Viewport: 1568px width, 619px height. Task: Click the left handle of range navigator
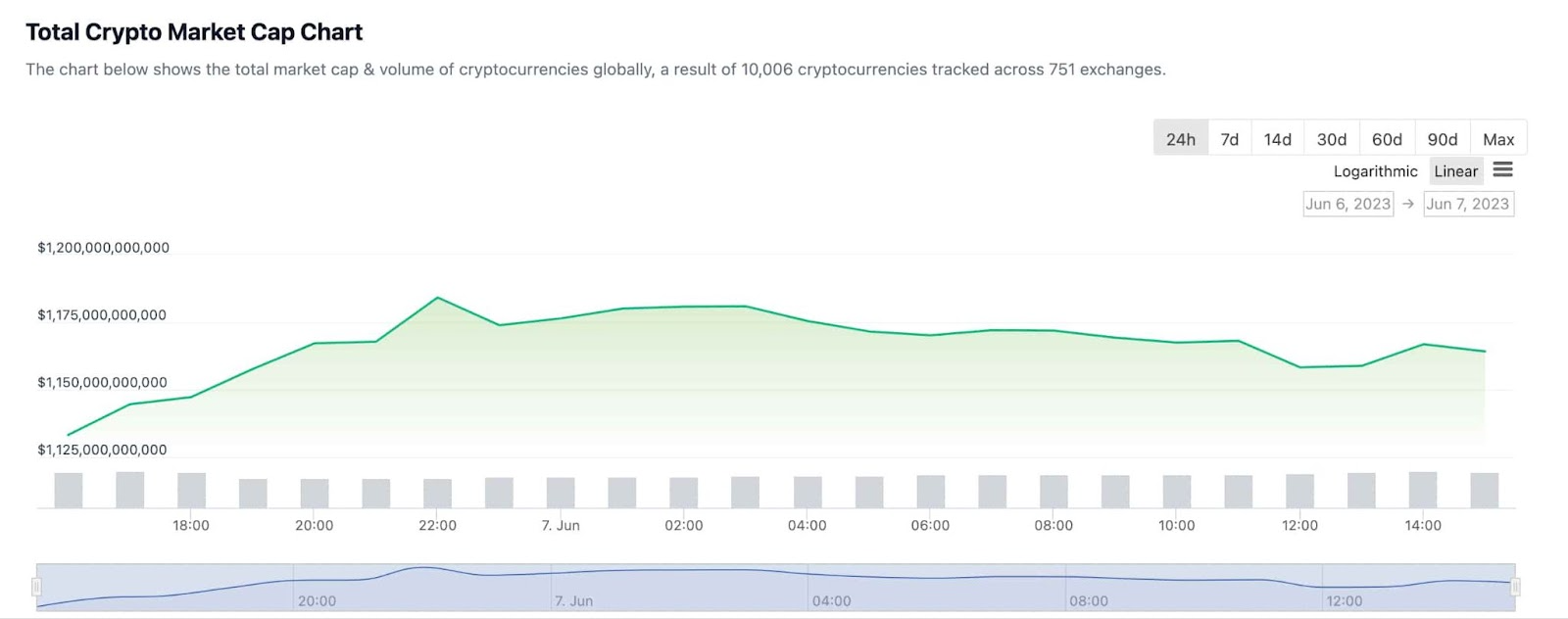click(36, 587)
